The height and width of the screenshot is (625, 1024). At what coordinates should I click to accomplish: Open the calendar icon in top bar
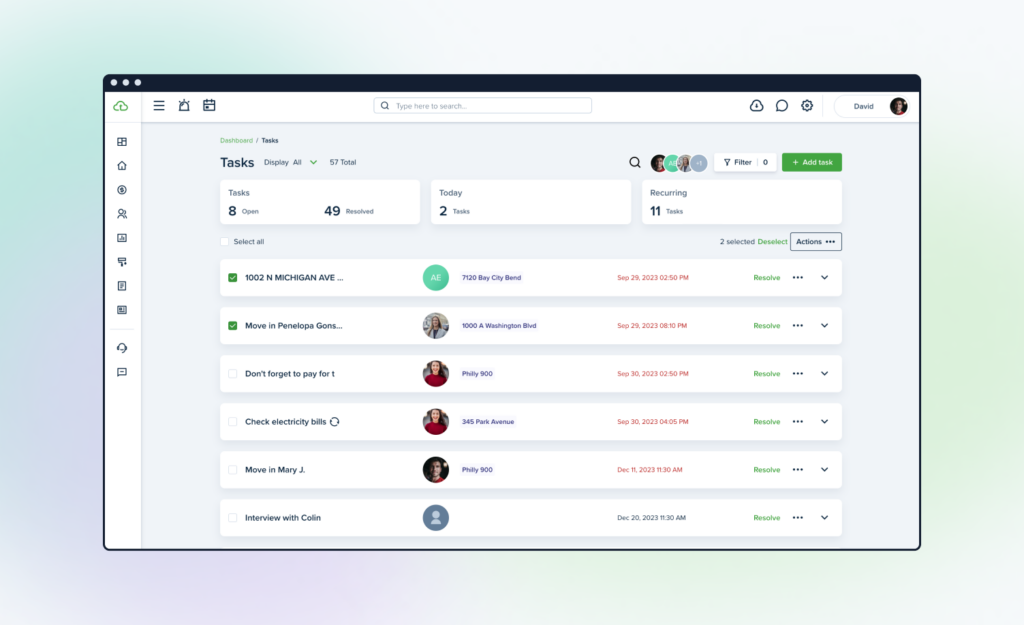pos(209,105)
